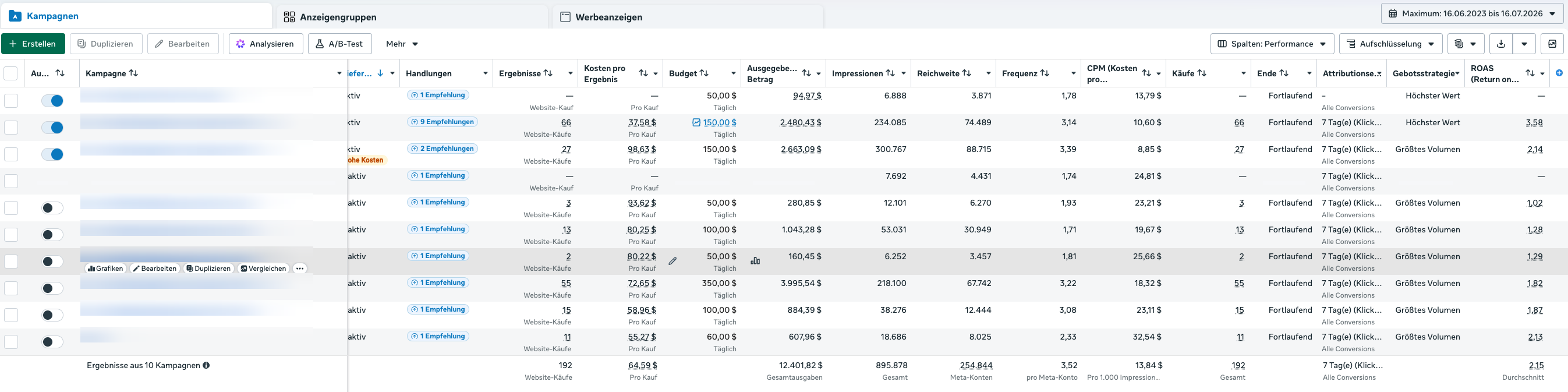Check the box for the 607,96 $ campaign row
The width and height of the screenshot is (1568, 392).
tap(11, 341)
